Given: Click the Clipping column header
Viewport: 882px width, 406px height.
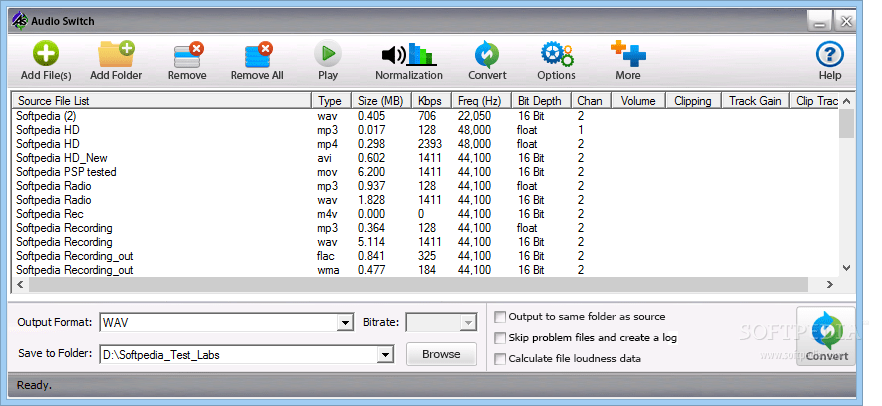Looking at the screenshot, I should 694,101.
